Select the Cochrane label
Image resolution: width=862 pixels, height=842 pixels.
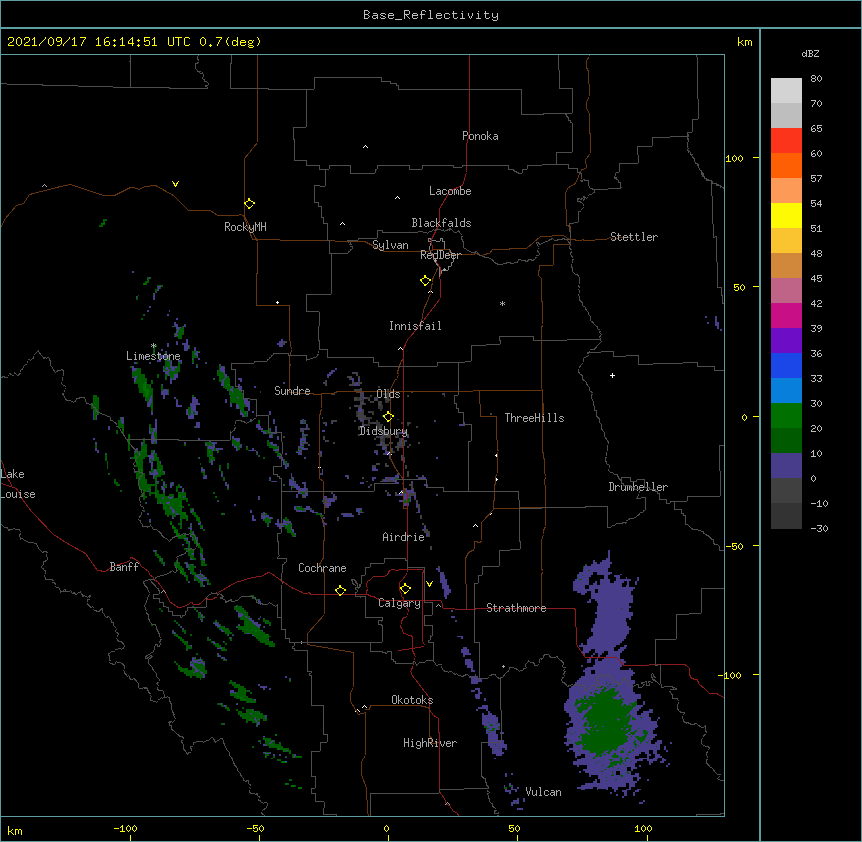point(322,568)
